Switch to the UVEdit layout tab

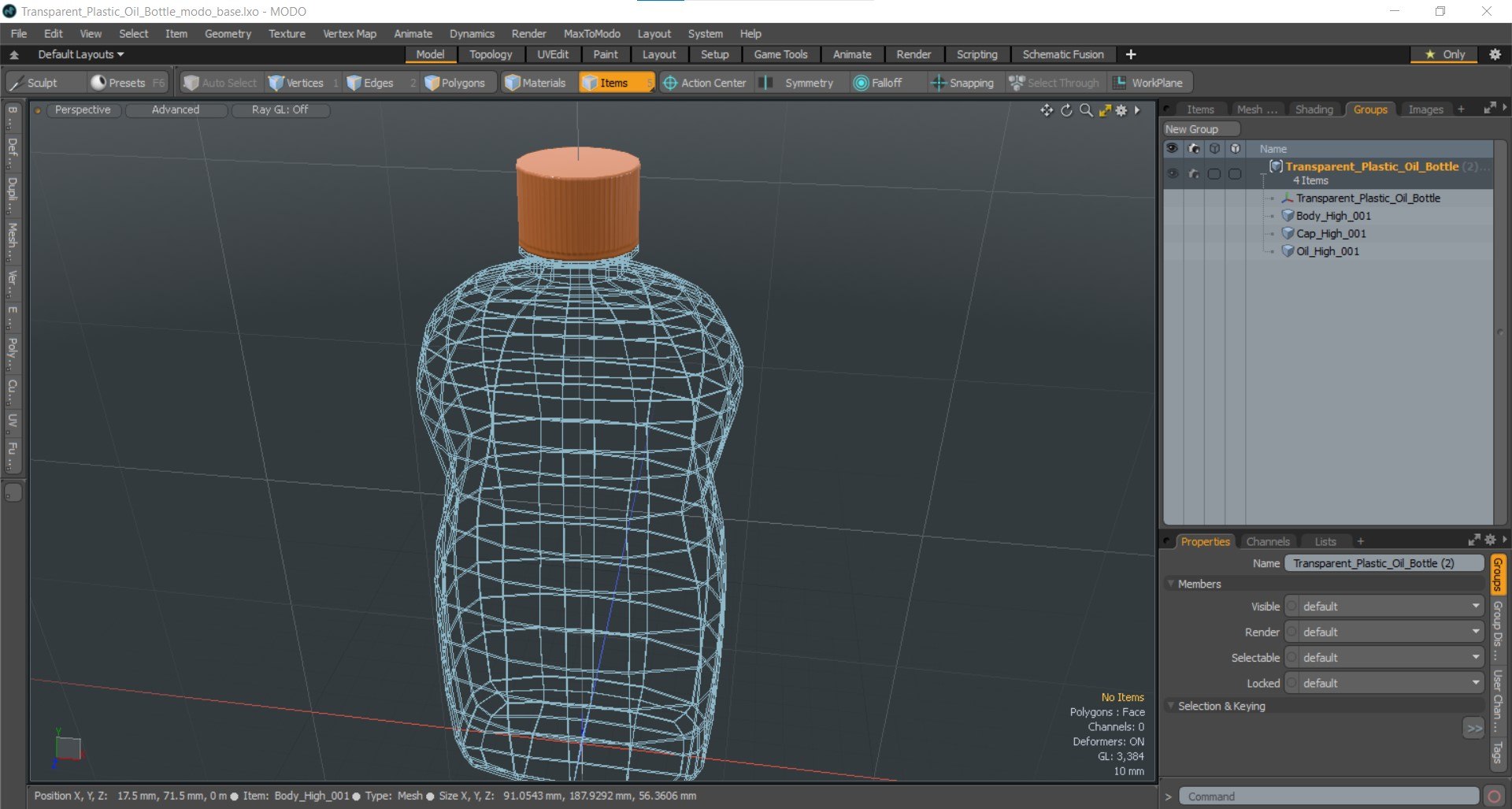553,54
